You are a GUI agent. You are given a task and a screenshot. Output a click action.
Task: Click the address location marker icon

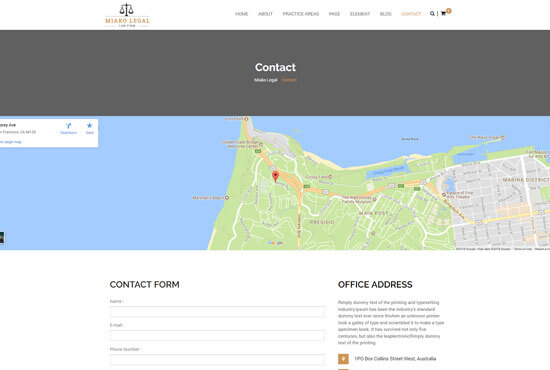coord(343,359)
